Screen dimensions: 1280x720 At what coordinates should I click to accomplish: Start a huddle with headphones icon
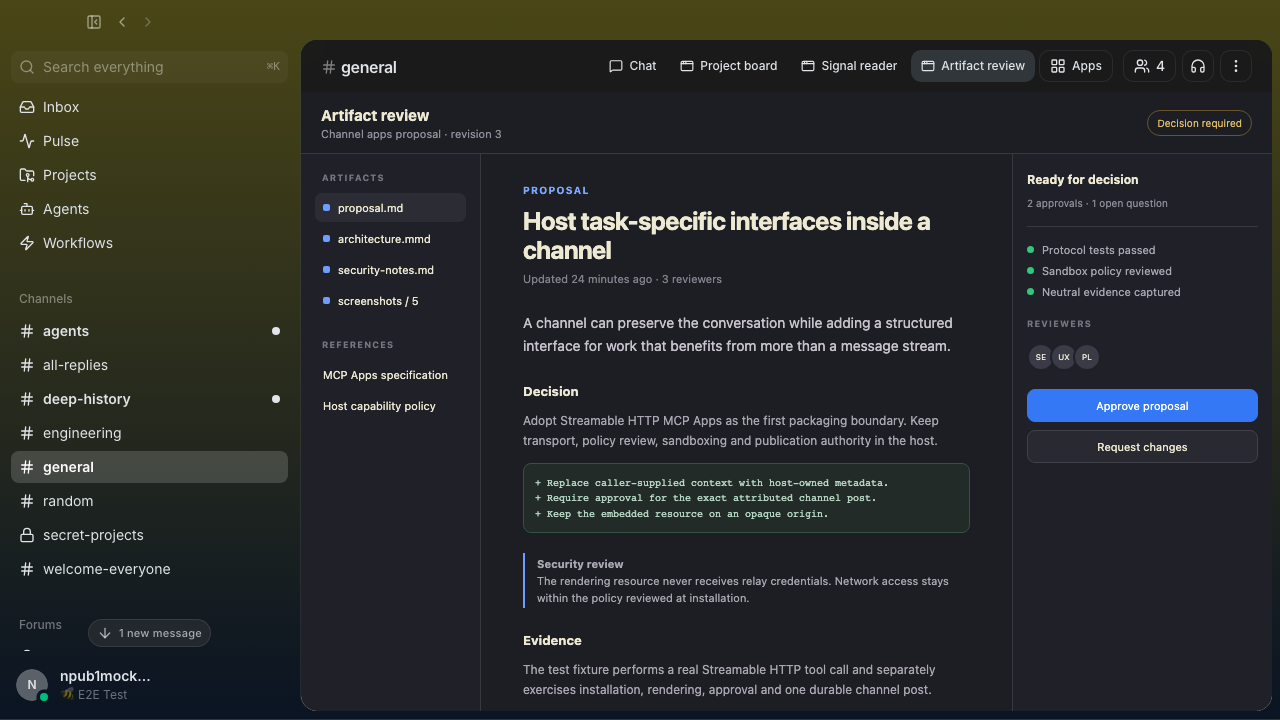pos(1198,66)
